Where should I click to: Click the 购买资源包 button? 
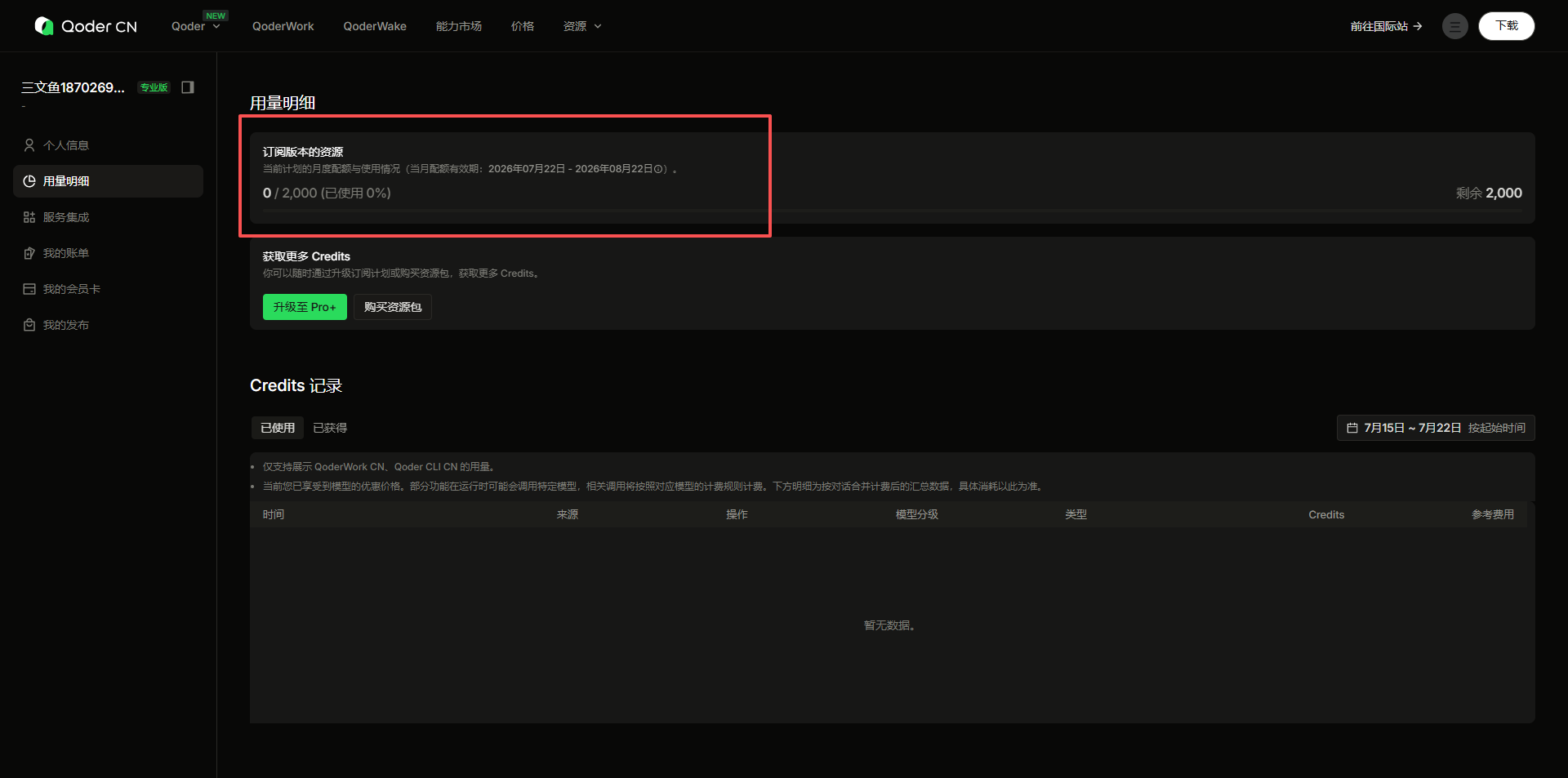pos(393,307)
